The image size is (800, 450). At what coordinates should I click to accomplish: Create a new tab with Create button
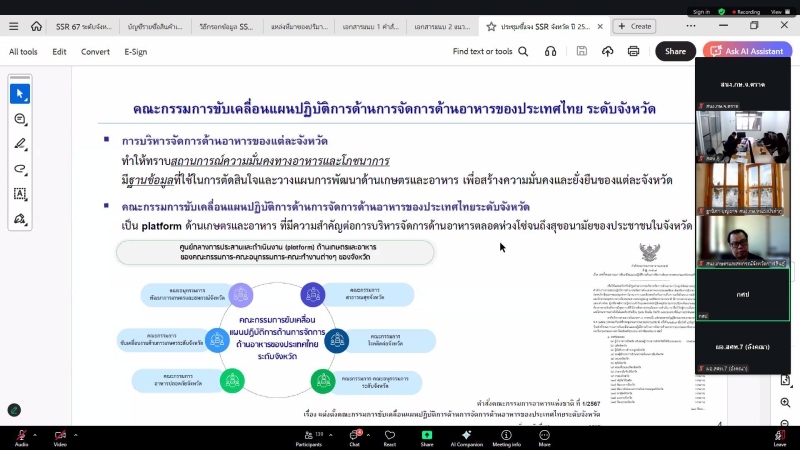[x=634, y=26]
